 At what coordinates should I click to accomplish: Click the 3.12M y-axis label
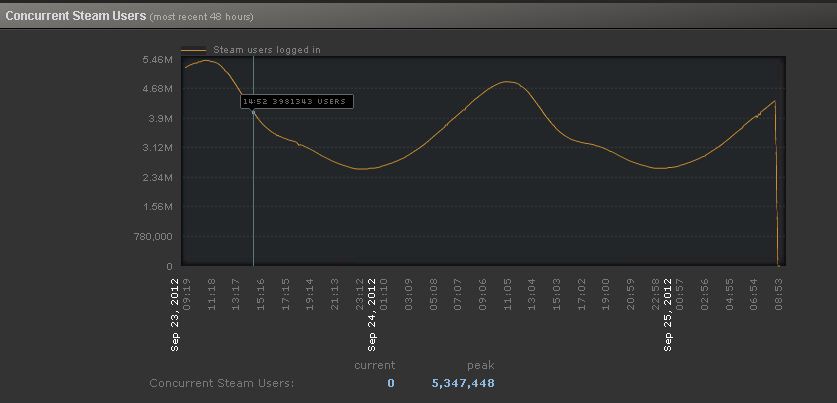tap(157, 147)
